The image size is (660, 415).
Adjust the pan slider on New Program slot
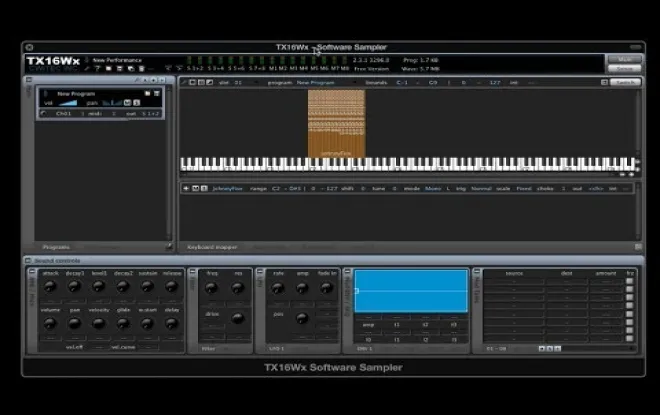click(x=112, y=103)
